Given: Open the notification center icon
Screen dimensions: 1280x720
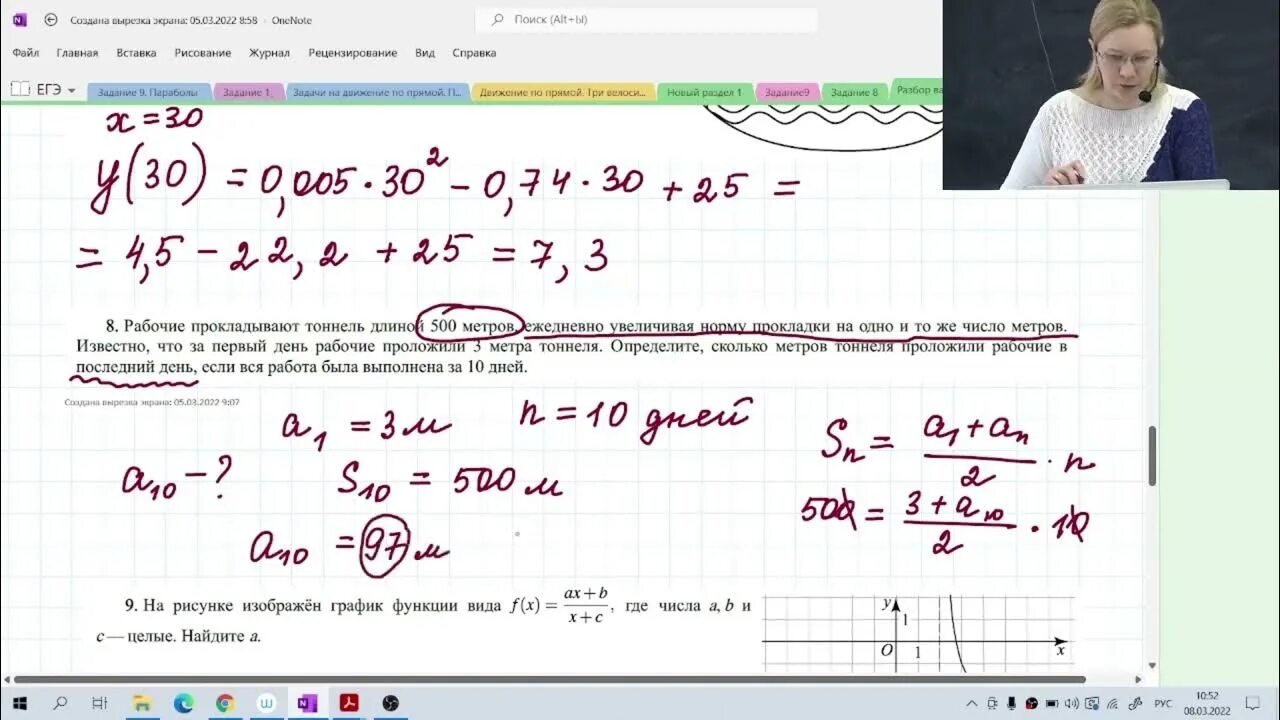Looking at the screenshot, I should [x=1252, y=703].
